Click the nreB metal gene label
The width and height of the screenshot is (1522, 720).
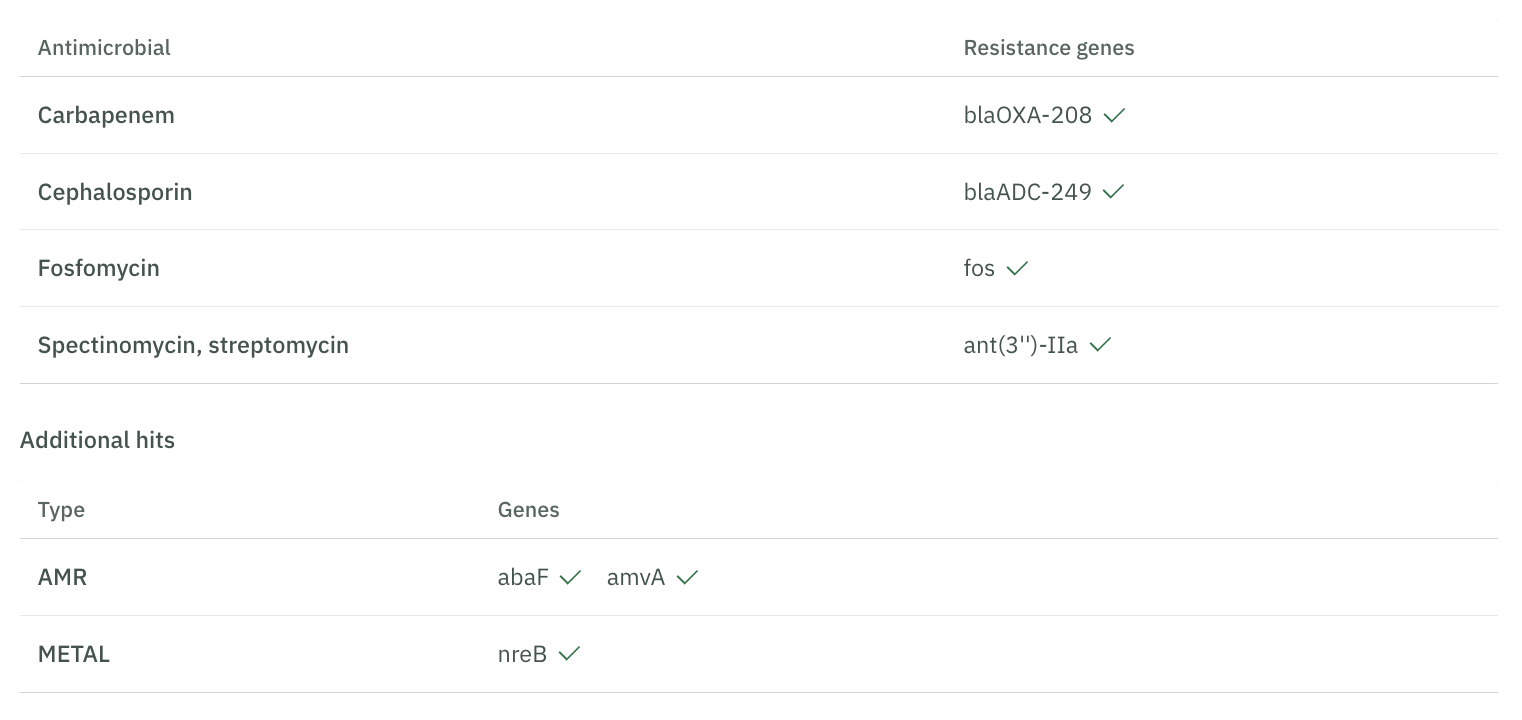522,654
